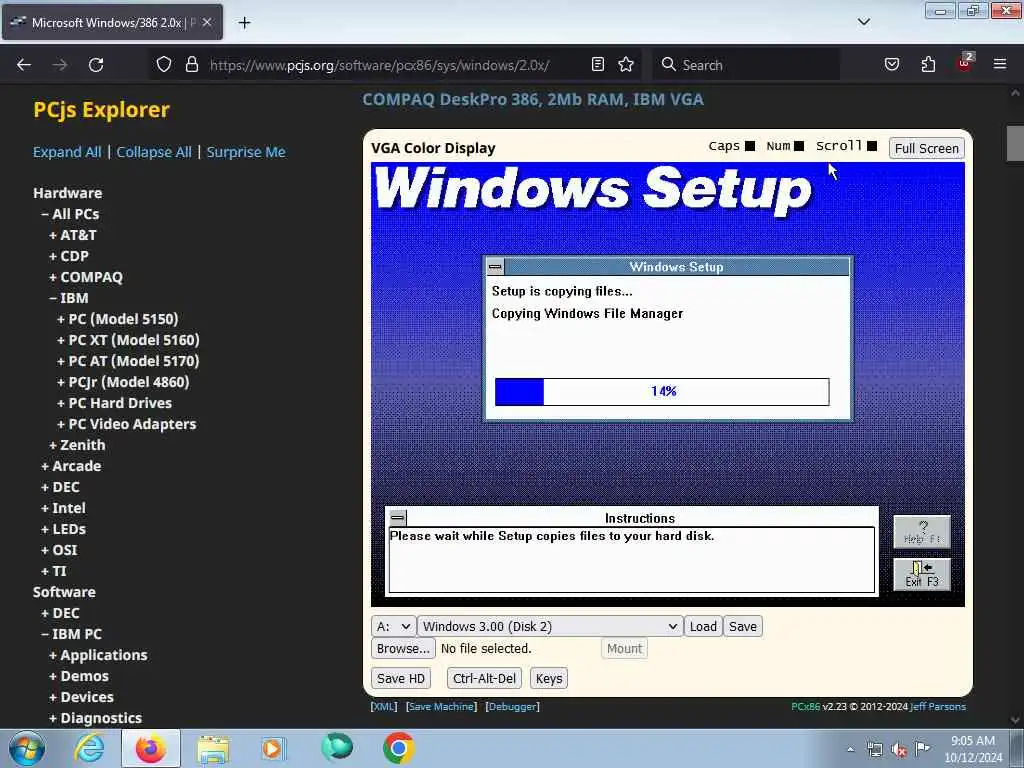
Task: Click the Exit F3 setup button
Action: tap(921, 574)
